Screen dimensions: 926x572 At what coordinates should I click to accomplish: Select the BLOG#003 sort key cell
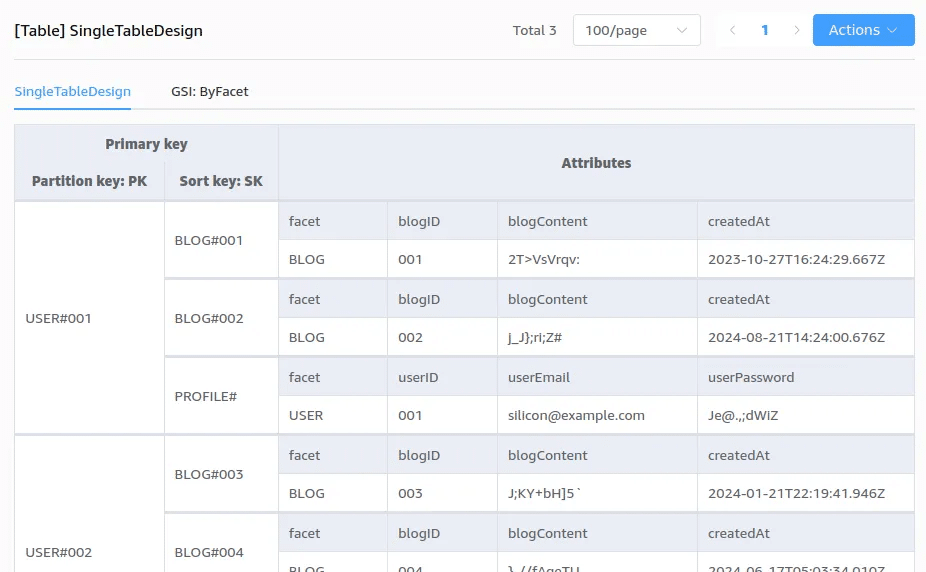pyautogui.click(x=209, y=474)
